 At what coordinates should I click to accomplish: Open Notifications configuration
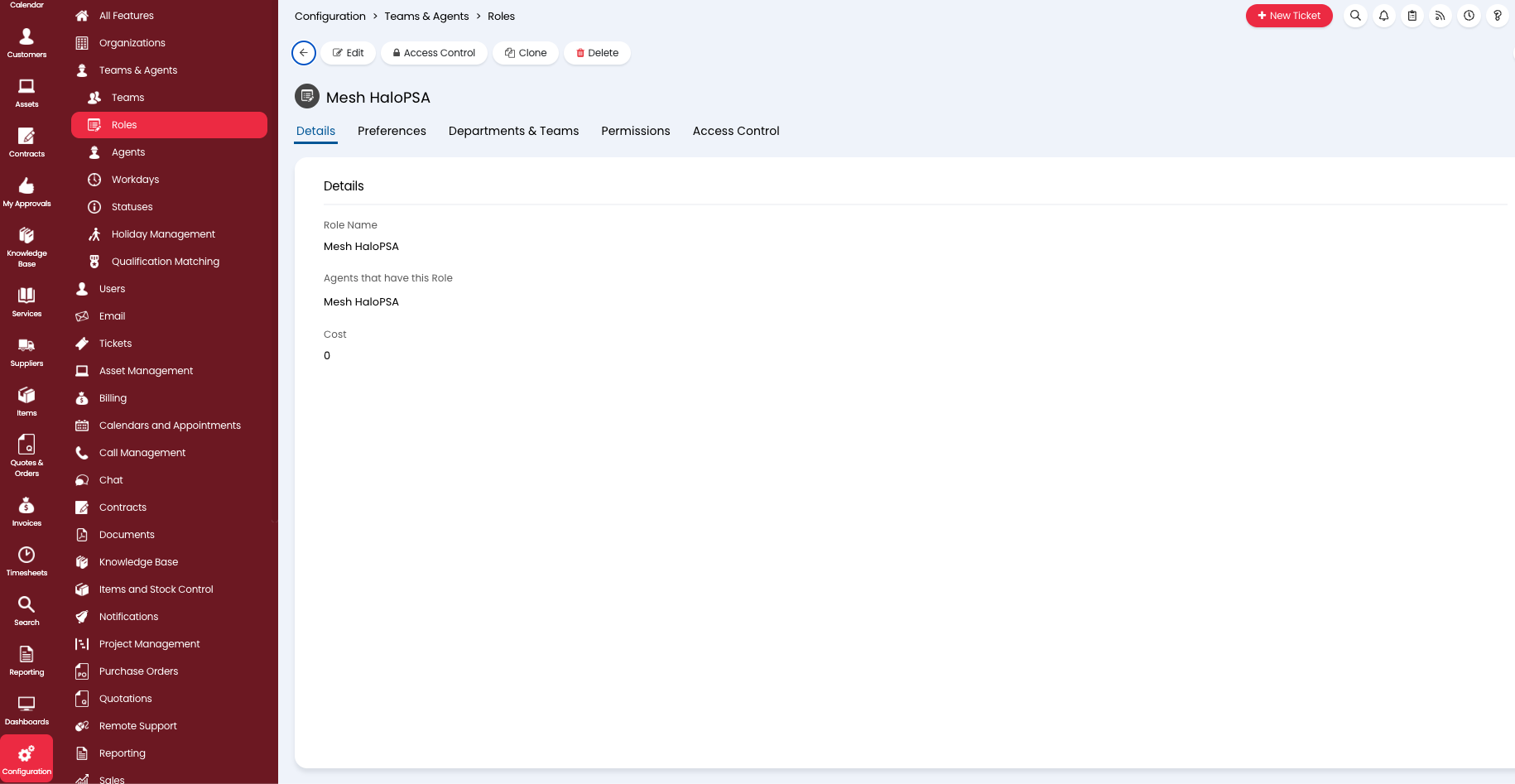(170, 617)
